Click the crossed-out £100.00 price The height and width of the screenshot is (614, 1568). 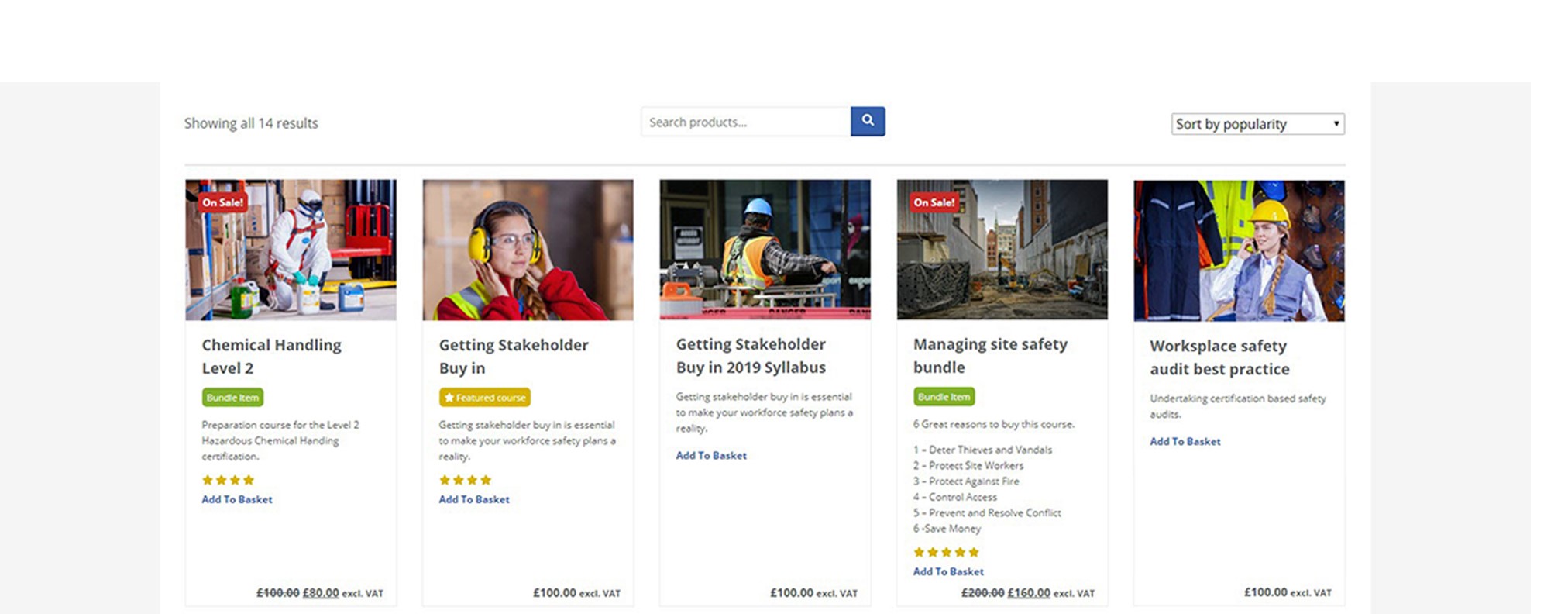277,592
